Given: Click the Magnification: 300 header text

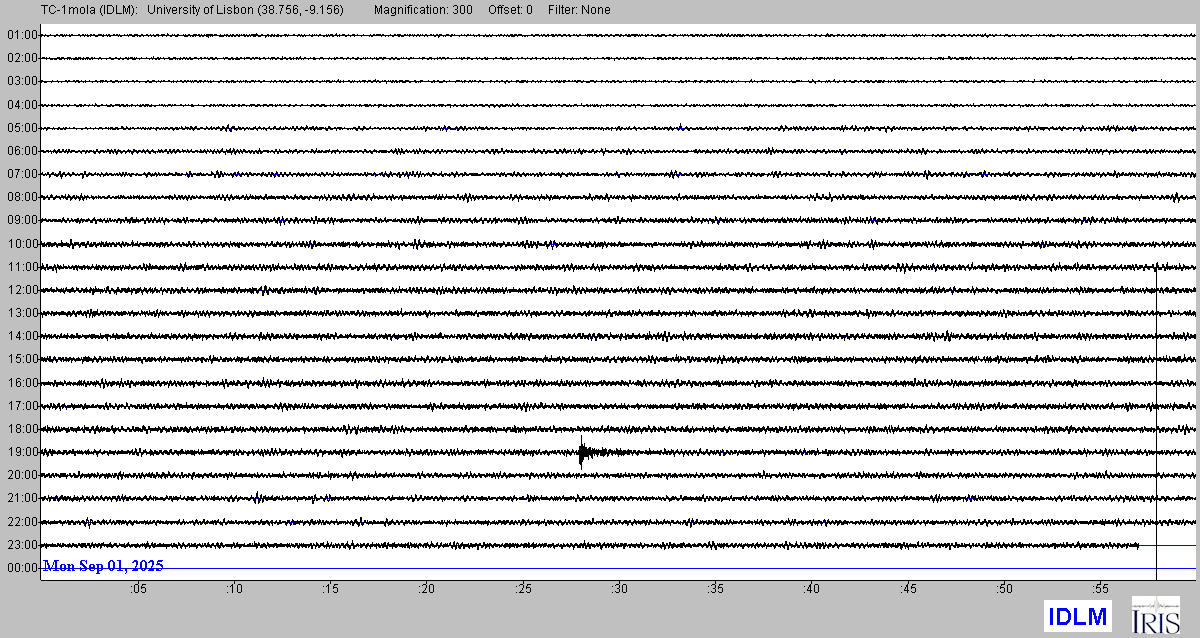Looking at the screenshot, I should pos(423,10).
